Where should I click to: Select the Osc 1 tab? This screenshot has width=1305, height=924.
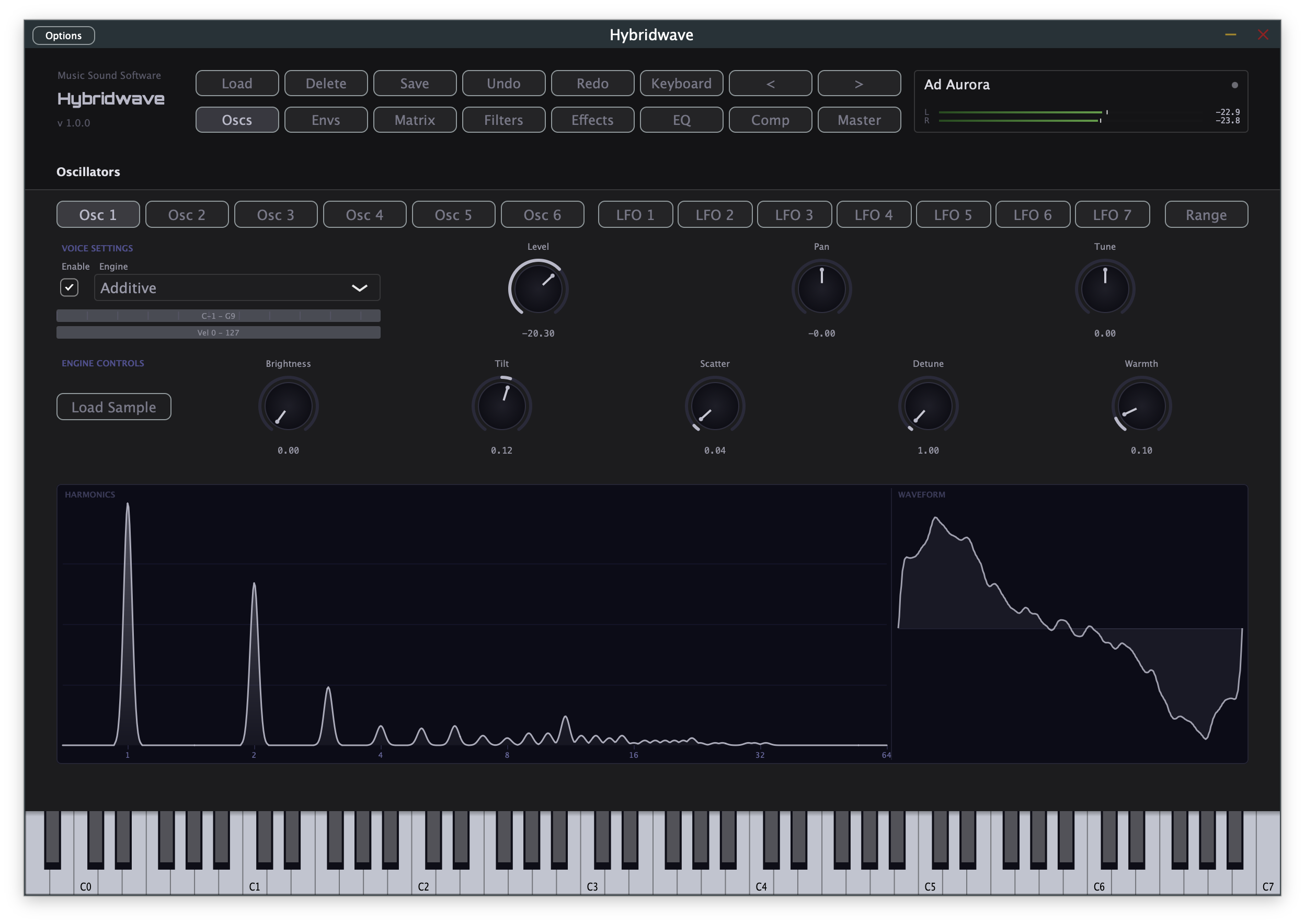point(98,214)
